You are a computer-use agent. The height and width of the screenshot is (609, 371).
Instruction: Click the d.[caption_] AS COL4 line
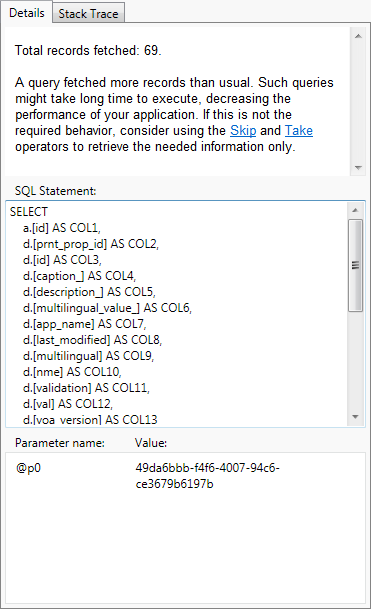click(79, 276)
